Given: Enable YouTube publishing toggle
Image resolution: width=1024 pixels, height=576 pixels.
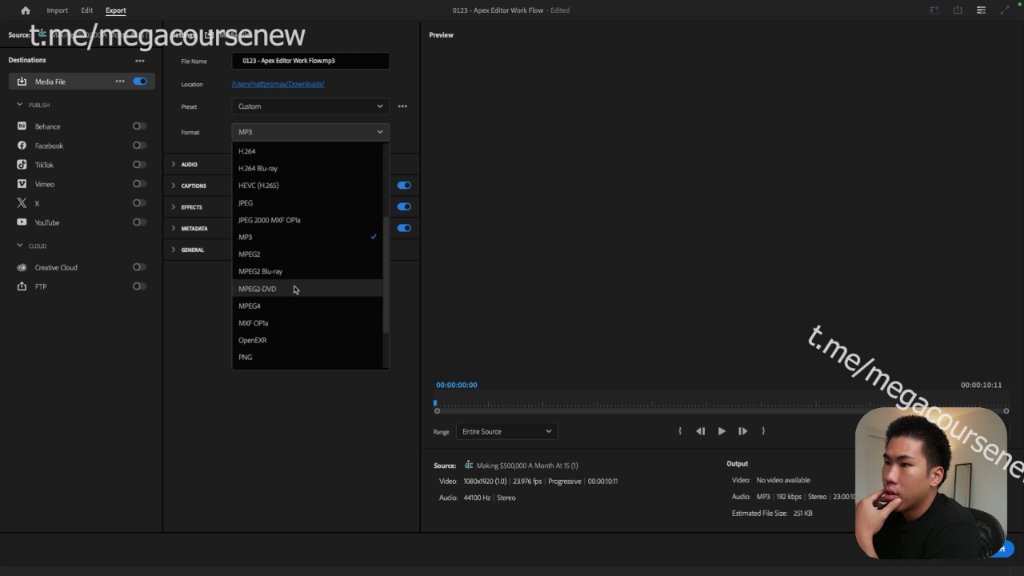Looking at the screenshot, I should [139, 222].
